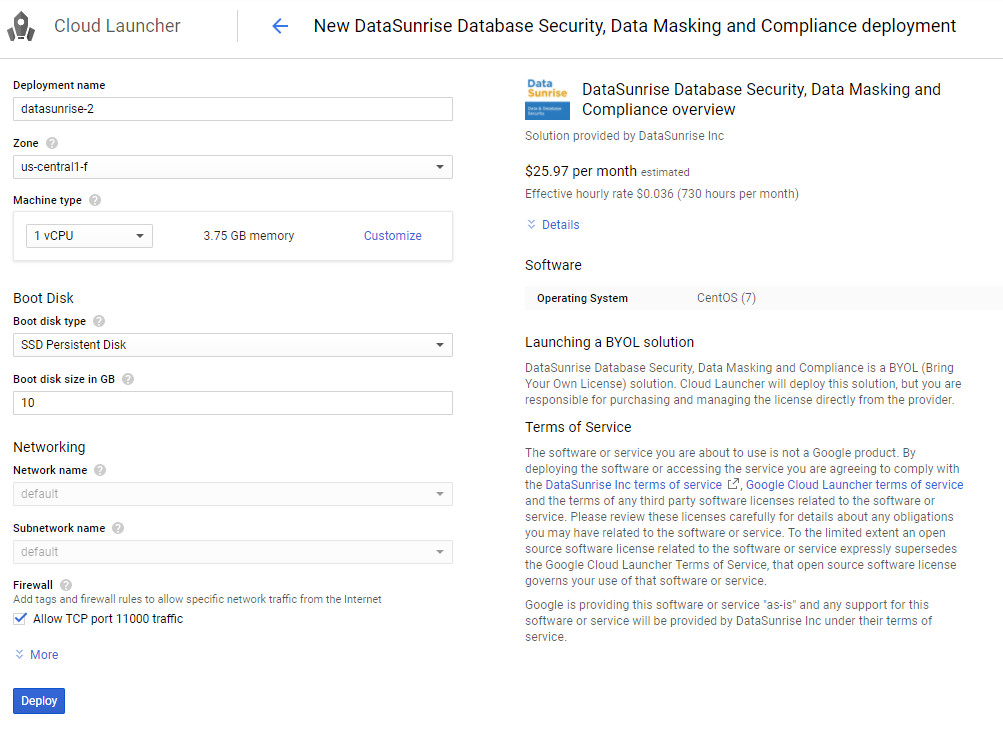Viewport: 1003px width, 749px height.
Task: Click the Cloud Launcher title text
Action: [117, 26]
